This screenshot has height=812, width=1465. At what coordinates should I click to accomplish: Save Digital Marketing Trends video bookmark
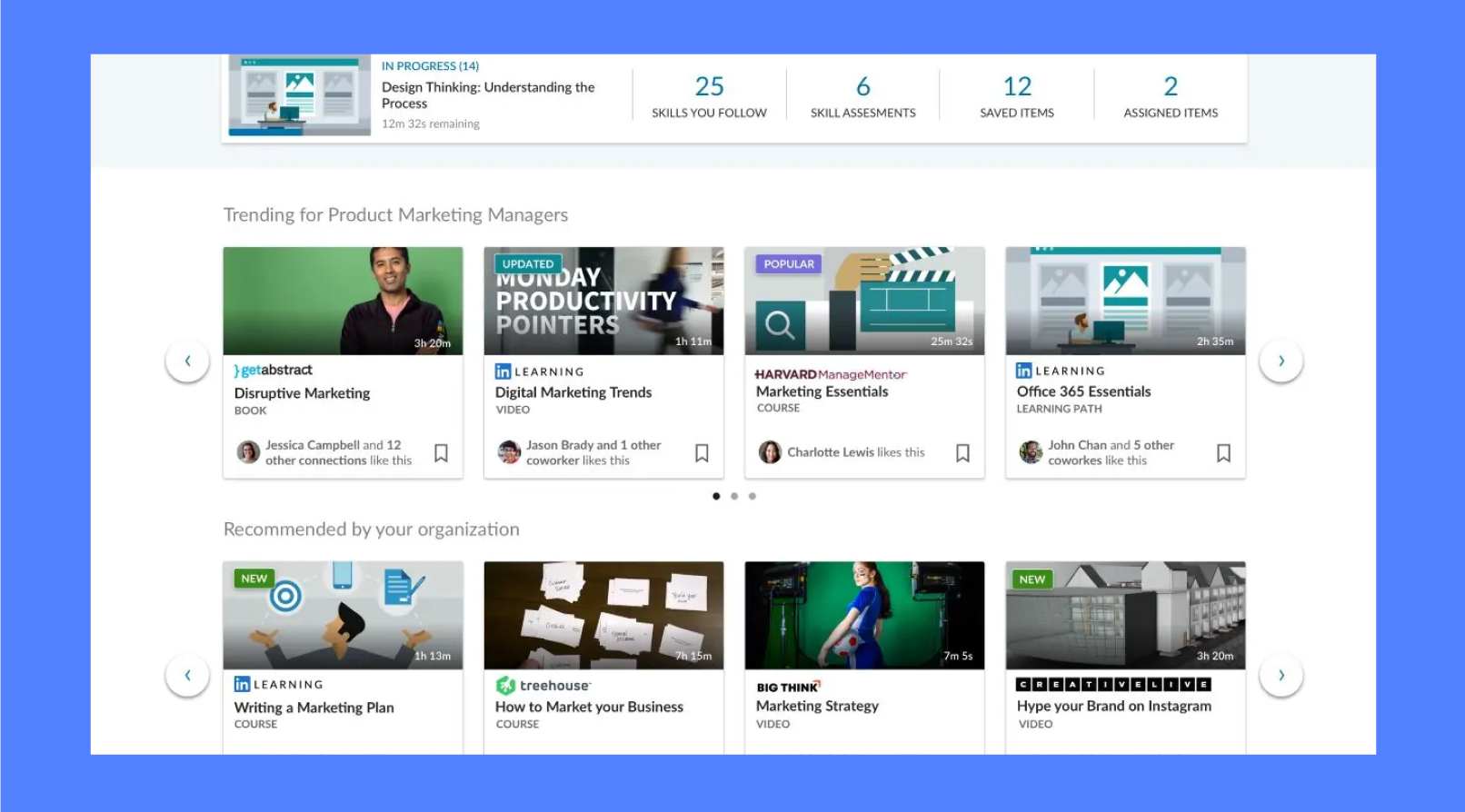(x=702, y=452)
